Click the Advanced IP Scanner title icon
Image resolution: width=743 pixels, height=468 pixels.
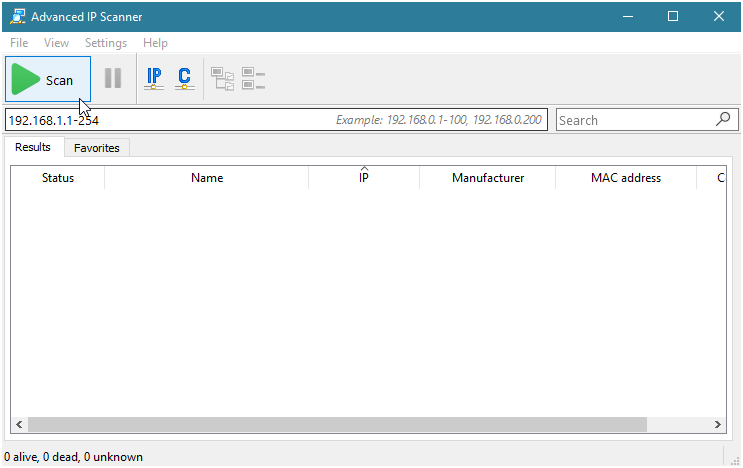16,17
